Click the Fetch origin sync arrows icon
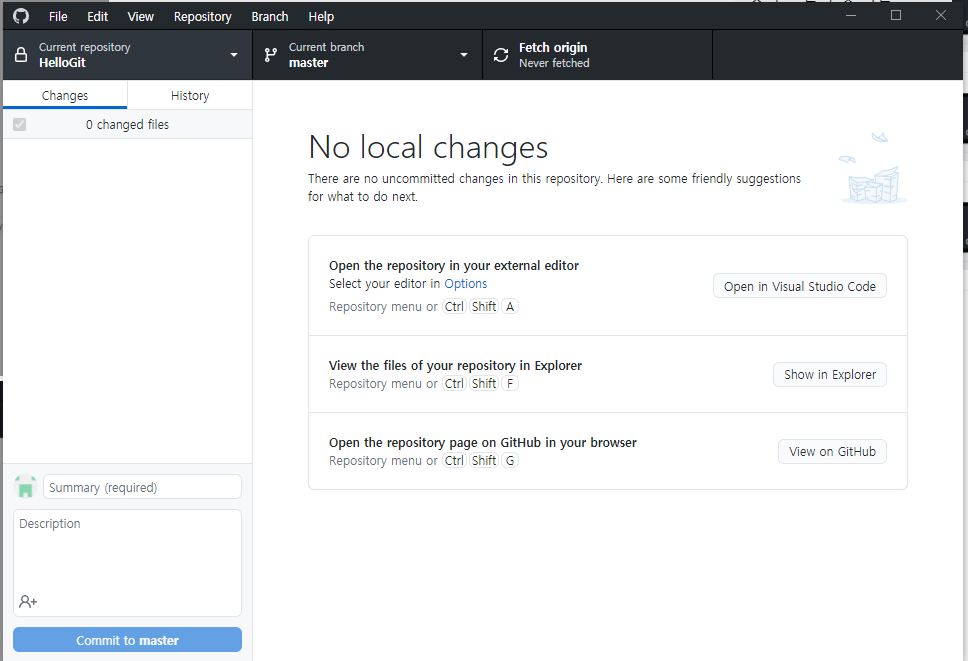 pos(501,55)
